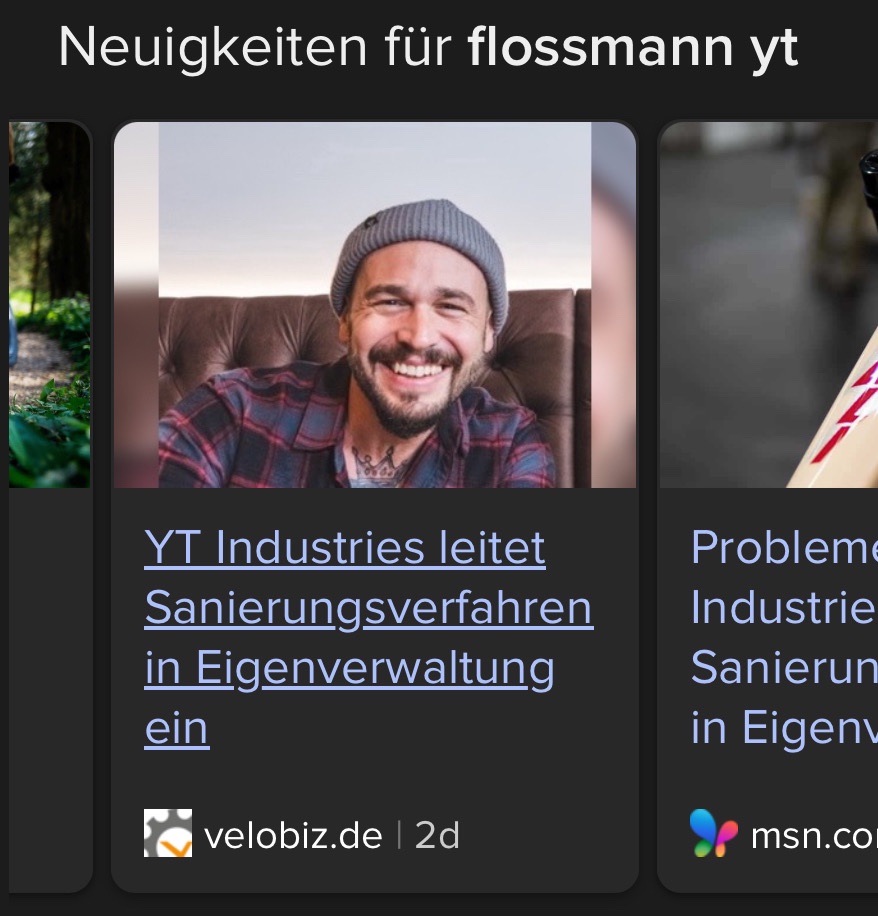
Task: Open the 'YT Industries leitet' headline link
Action: coord(345,547)
